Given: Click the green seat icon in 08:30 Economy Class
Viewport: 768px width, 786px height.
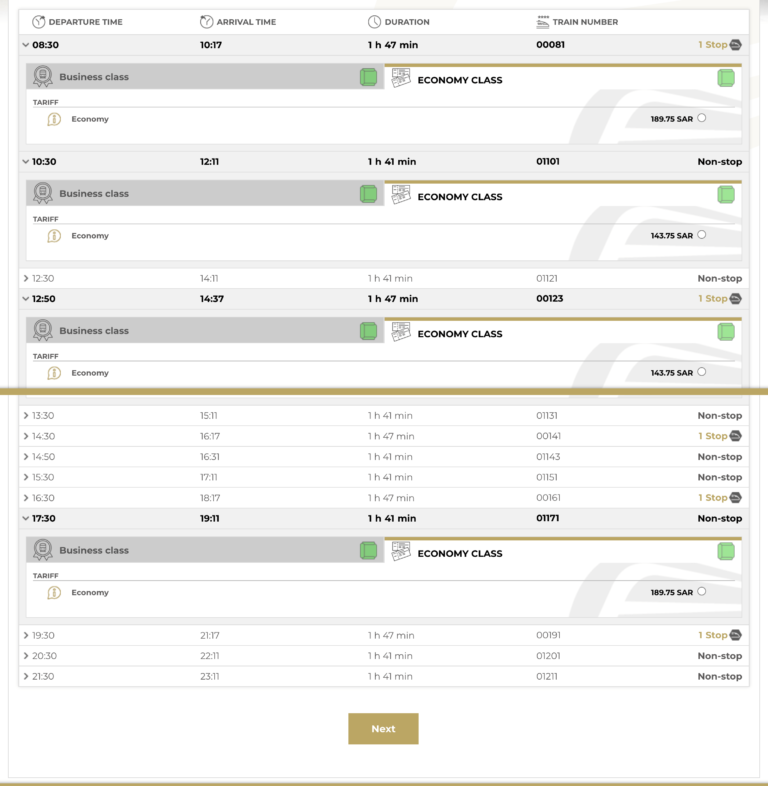Looking at the screenshot, I should (x=725, y=78).
